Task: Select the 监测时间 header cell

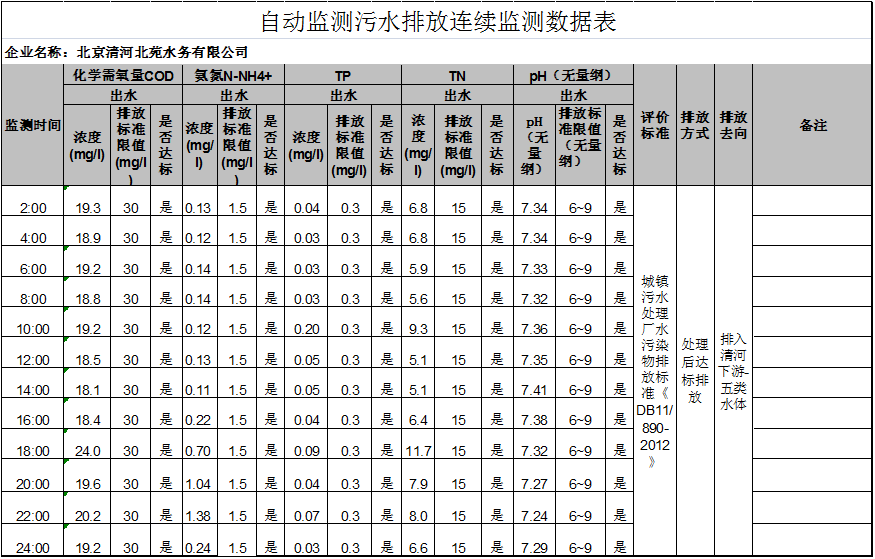Action: 33,125
